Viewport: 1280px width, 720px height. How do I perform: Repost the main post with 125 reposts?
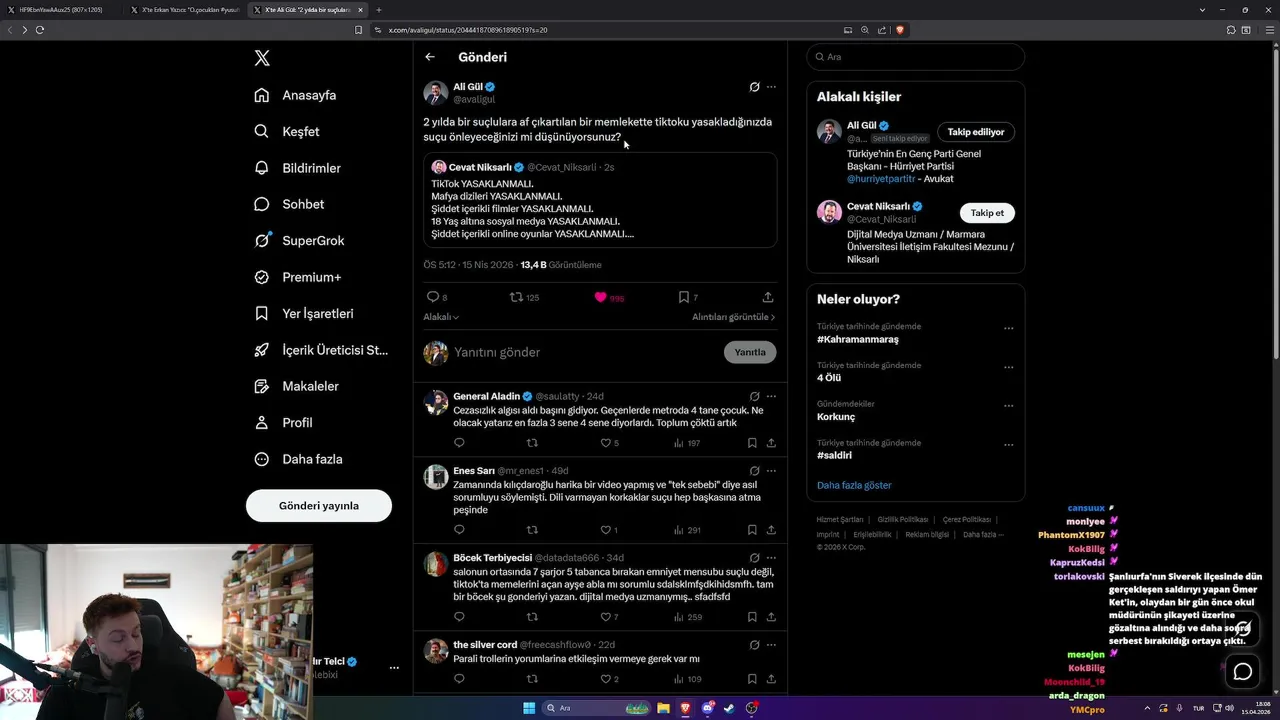(x=524, y=297)
